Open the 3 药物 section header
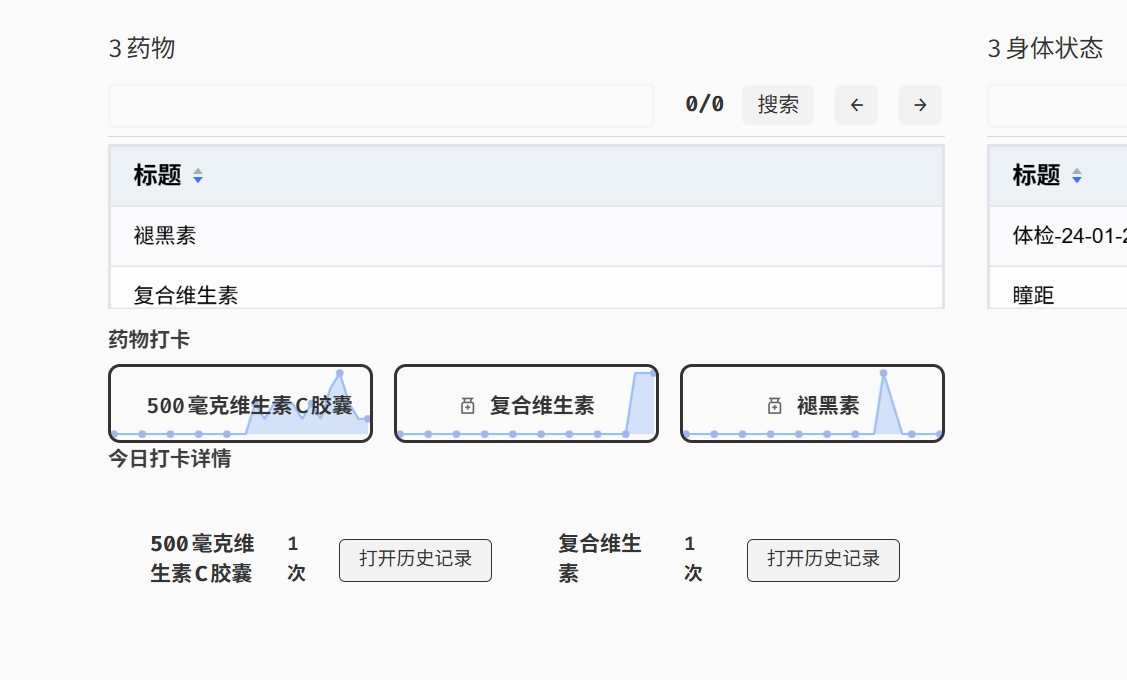Image resolution: width=1127 pixels, height=680 pixels. (x=141, y=47)
